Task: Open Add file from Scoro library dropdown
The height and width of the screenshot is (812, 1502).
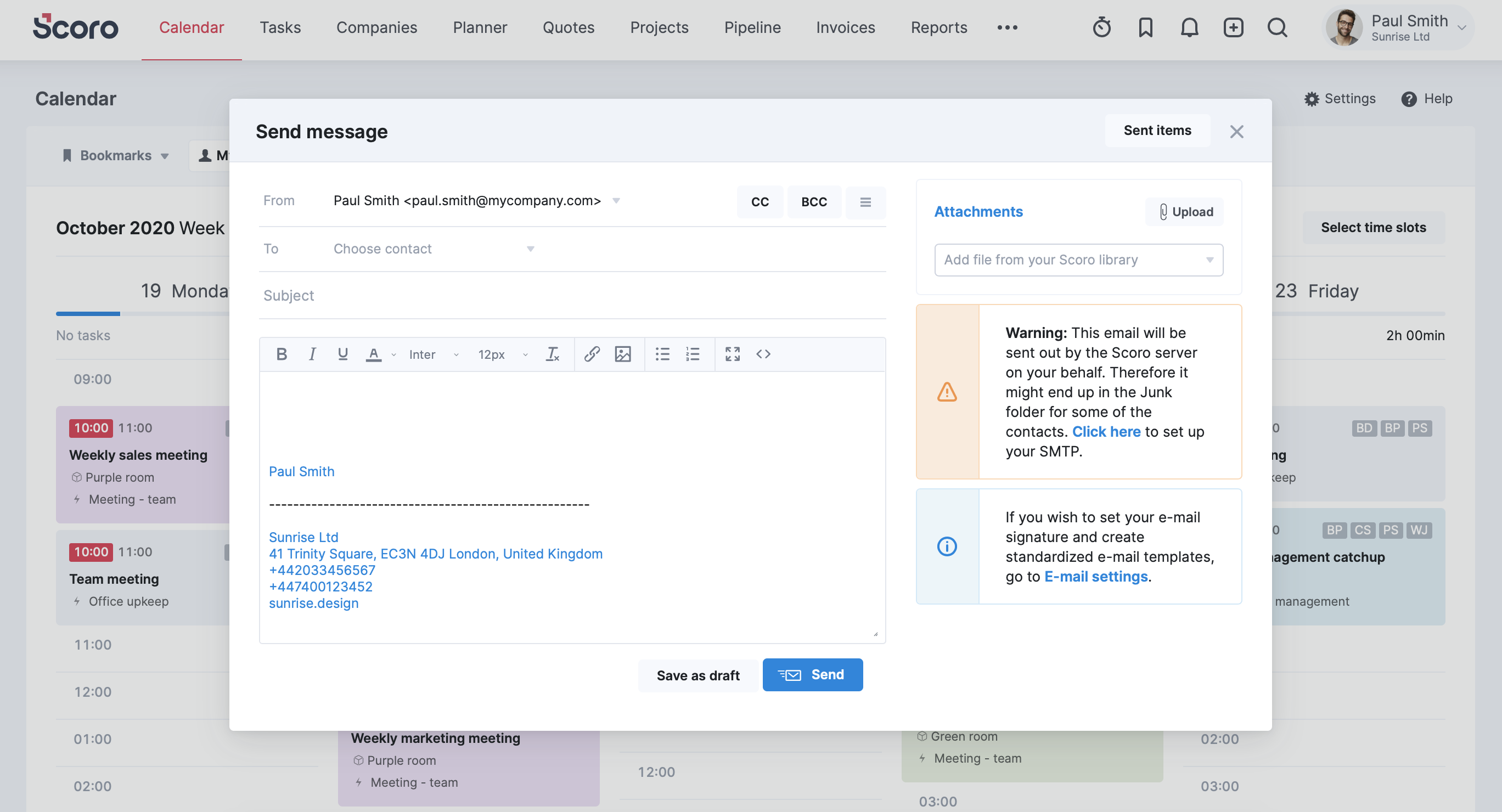Action: (1079, 260)
